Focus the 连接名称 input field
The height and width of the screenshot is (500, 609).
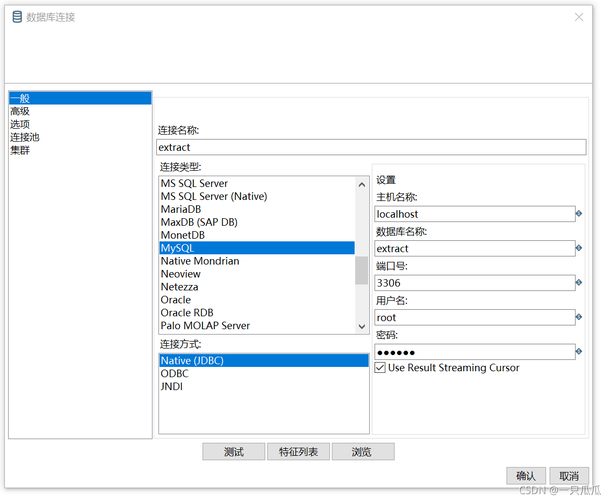coord(371,147)
